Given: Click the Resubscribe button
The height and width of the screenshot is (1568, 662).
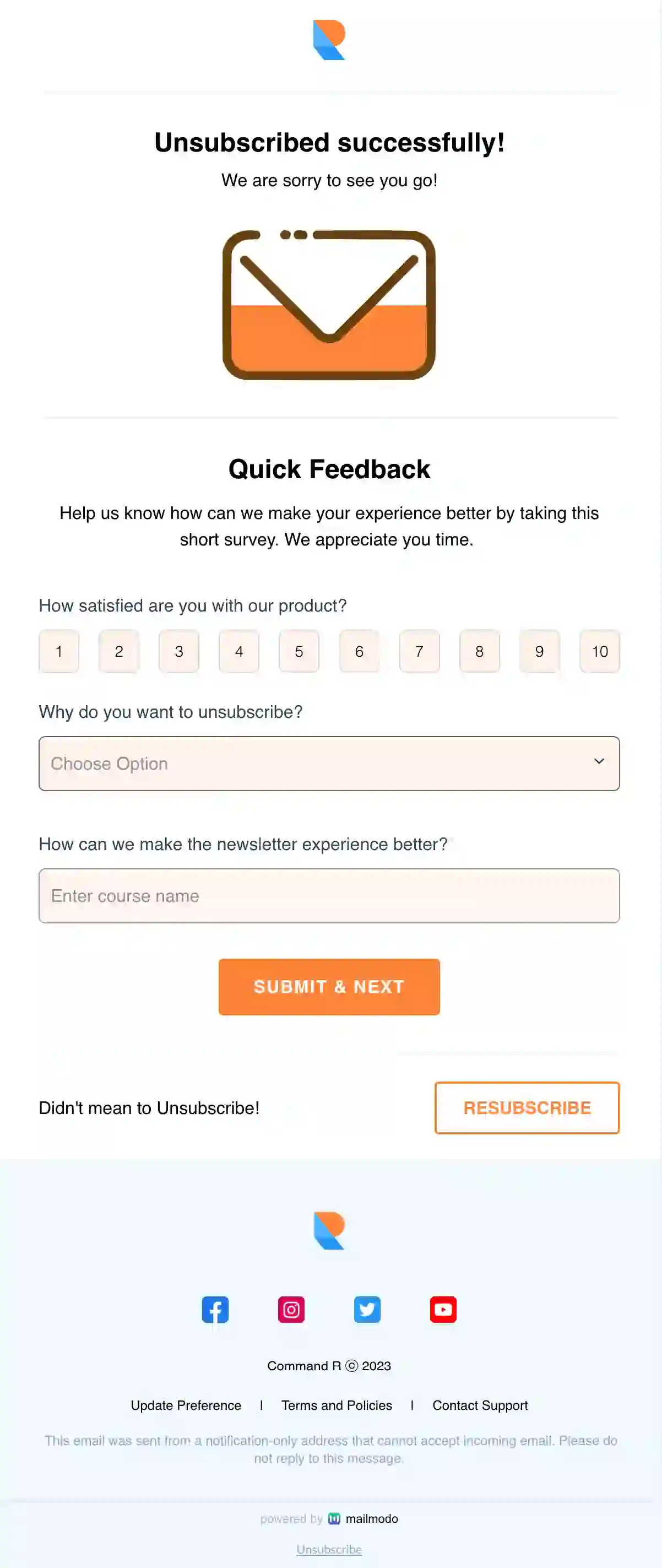Looking at the screenshot, I should (527, 1108).
